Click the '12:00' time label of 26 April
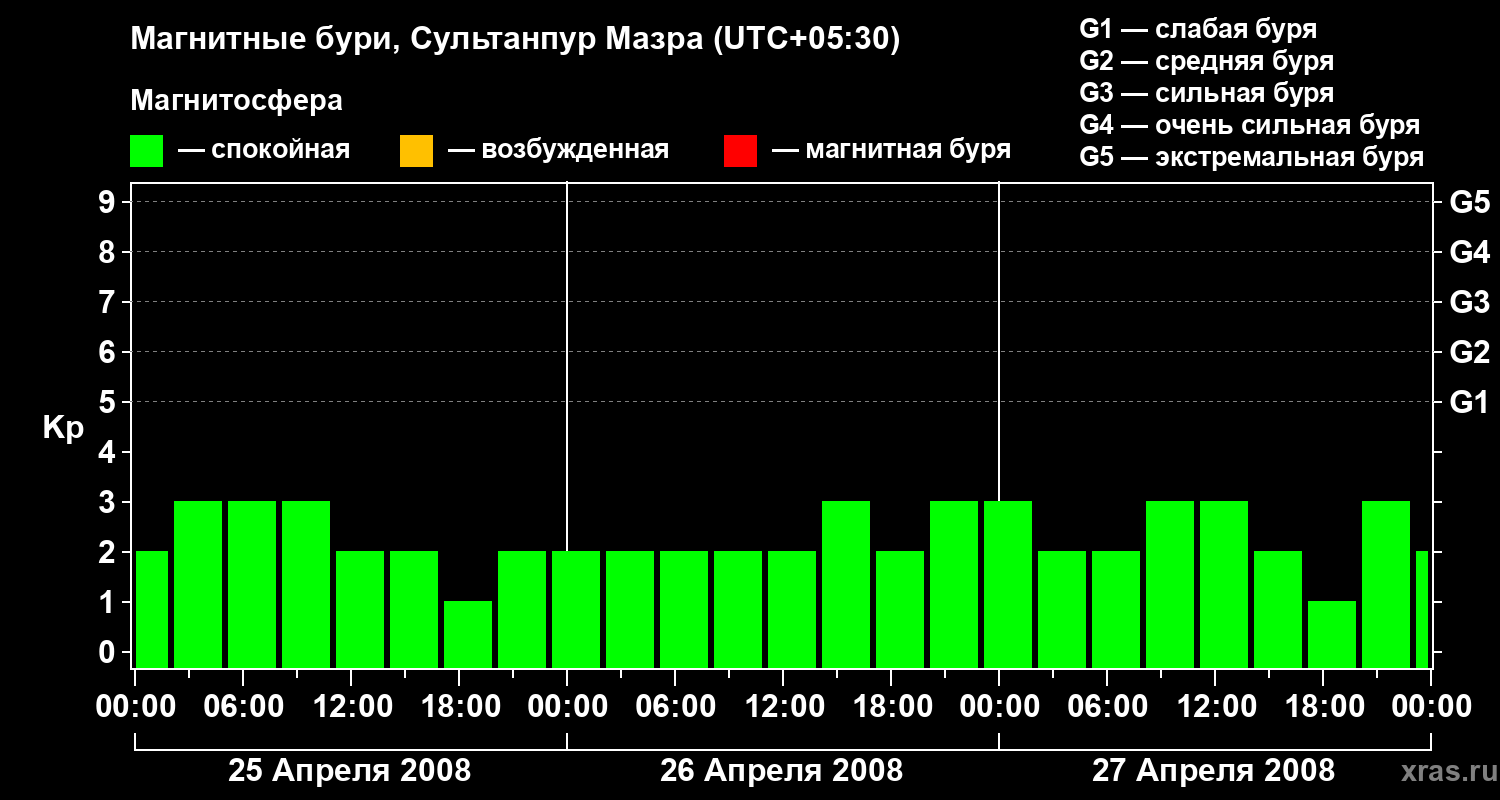This screenshot has height=800, width=1500. tap(783, 707)
